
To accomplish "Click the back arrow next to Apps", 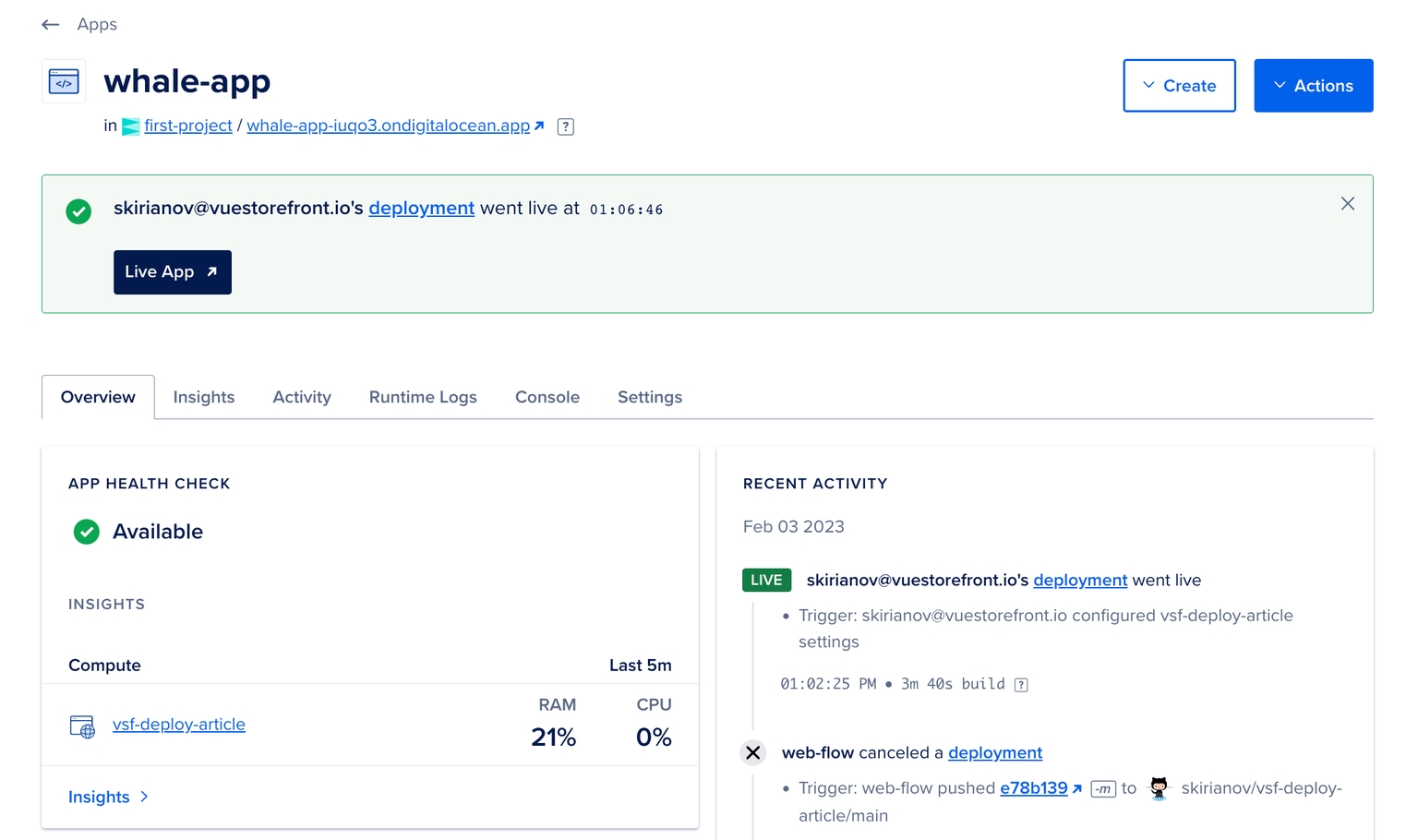I will (51, 25).
